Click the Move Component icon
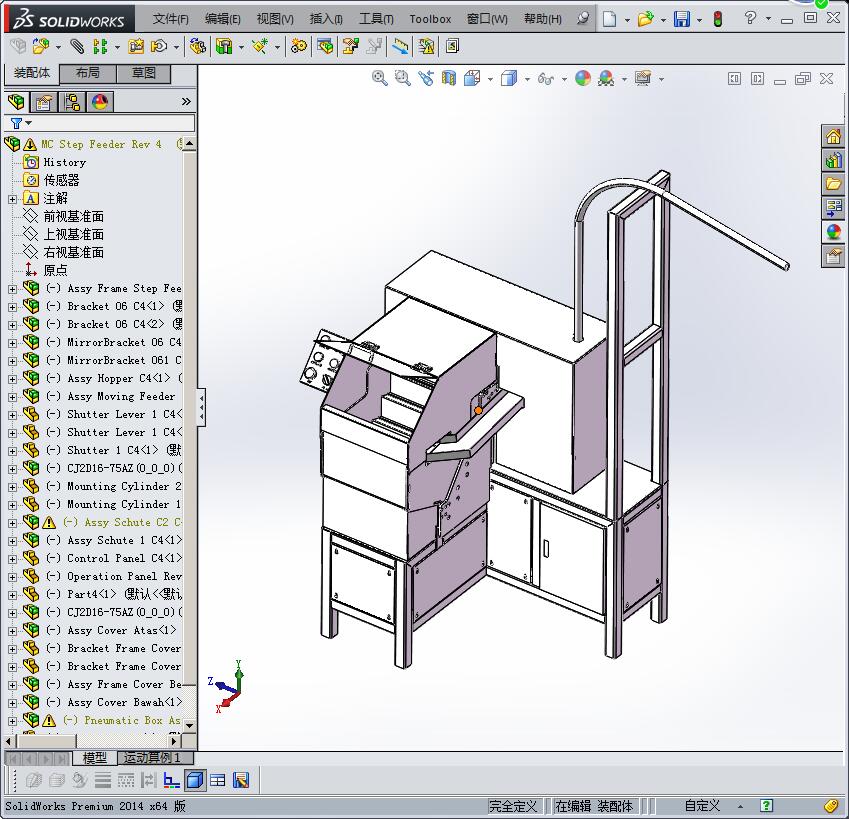Viewport: 849px width, 819px height. pyautogui.click(x=159, y=47)
